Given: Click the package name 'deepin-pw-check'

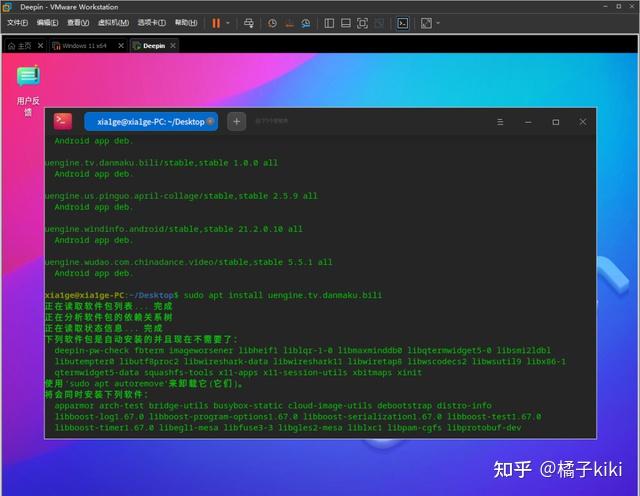Looking at the screenshot, I should (x=91, y=350).
